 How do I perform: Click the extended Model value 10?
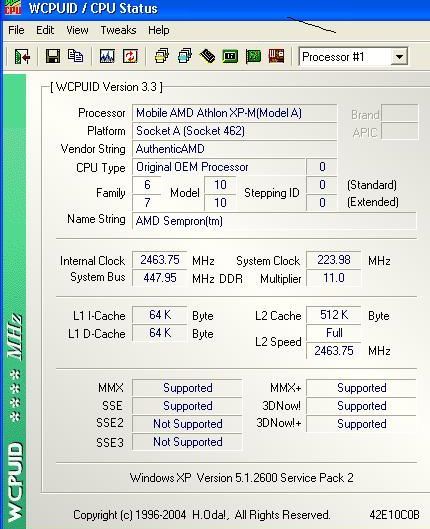click(x=220, y=203)
